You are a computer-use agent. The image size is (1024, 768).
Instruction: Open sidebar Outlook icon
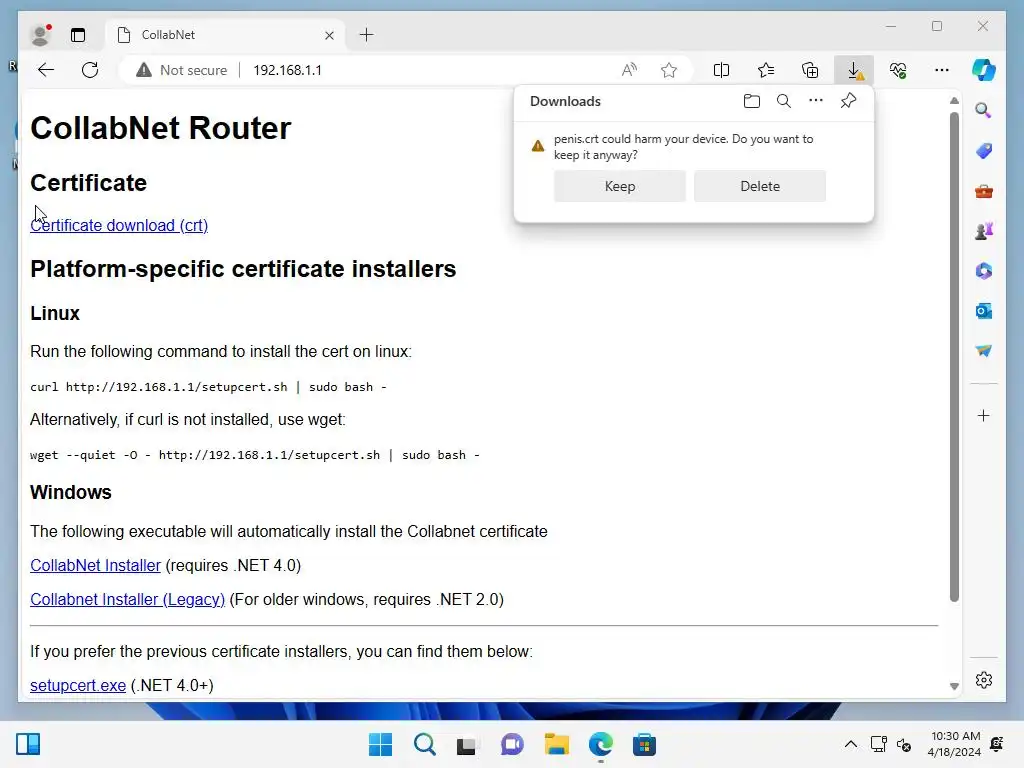tap(984, 311)
